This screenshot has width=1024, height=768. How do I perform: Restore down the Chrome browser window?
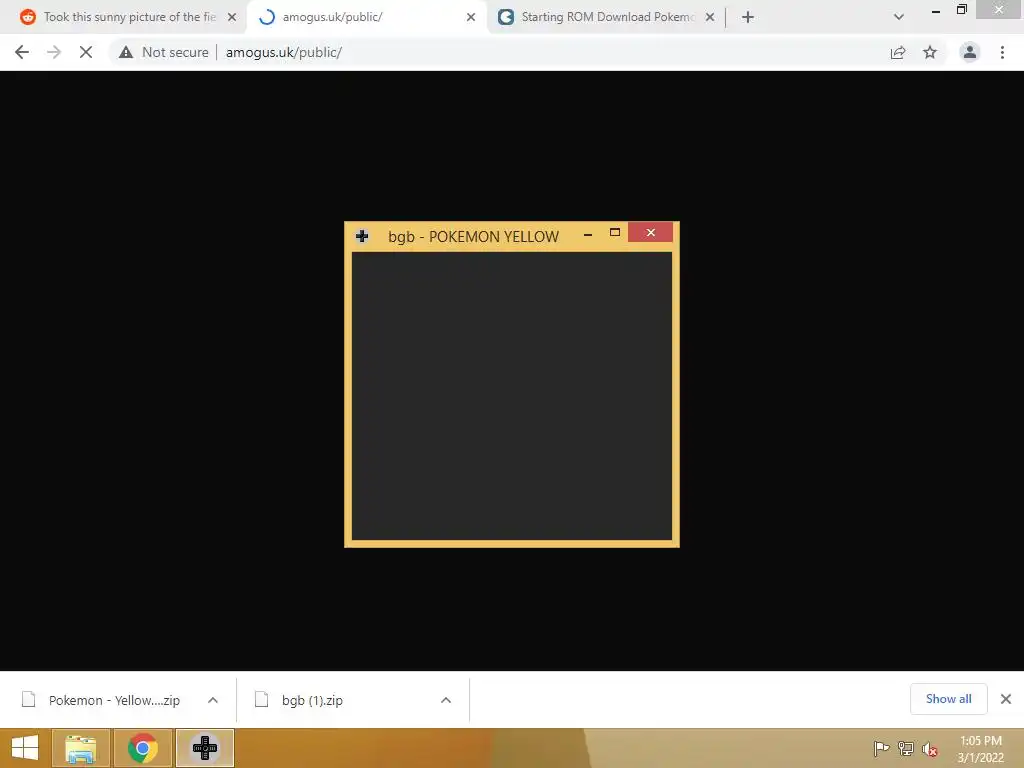(x=961, y=10)
